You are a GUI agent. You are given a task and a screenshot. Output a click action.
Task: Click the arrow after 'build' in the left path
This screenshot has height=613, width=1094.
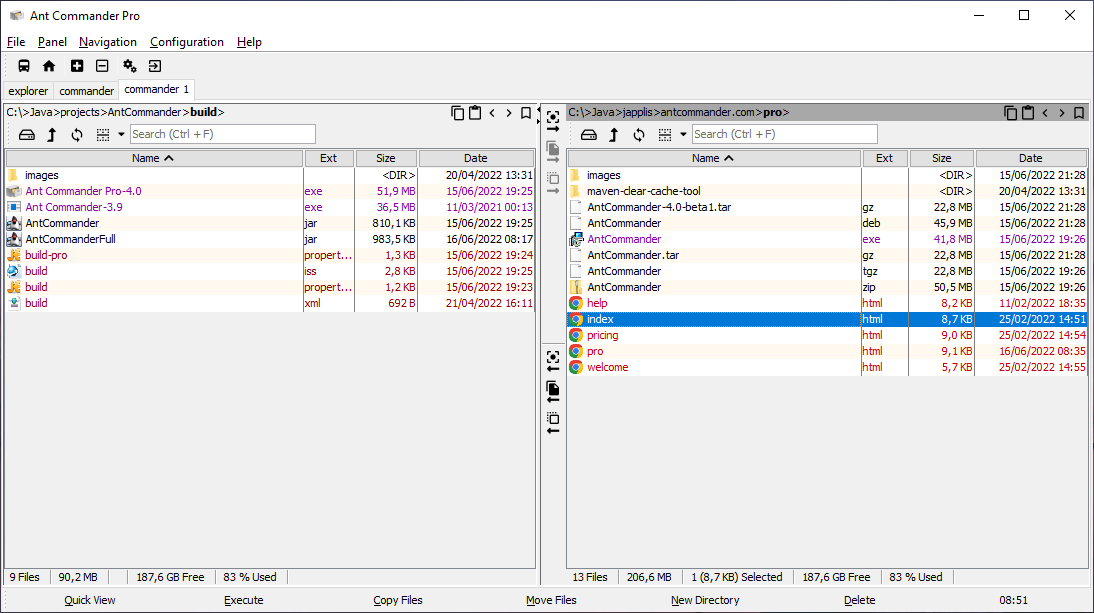pos(221,113)
